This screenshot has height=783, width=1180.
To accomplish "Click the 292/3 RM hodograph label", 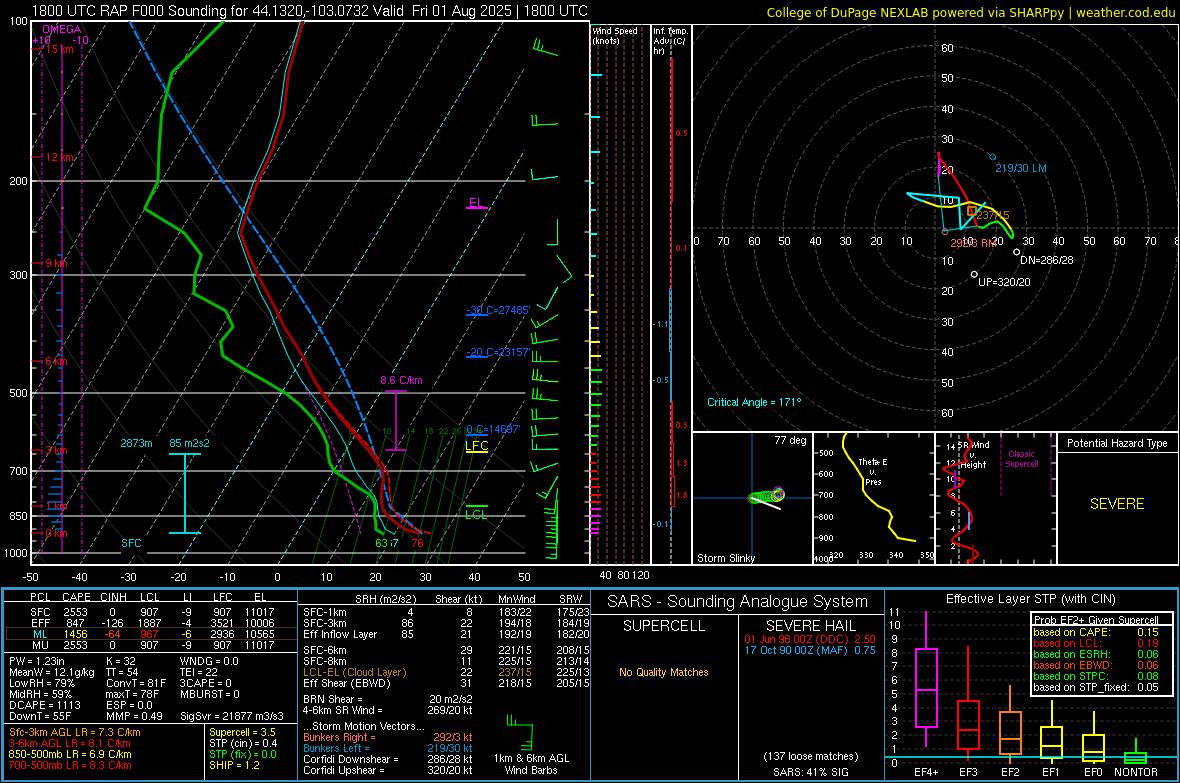I will click(973, 243).
